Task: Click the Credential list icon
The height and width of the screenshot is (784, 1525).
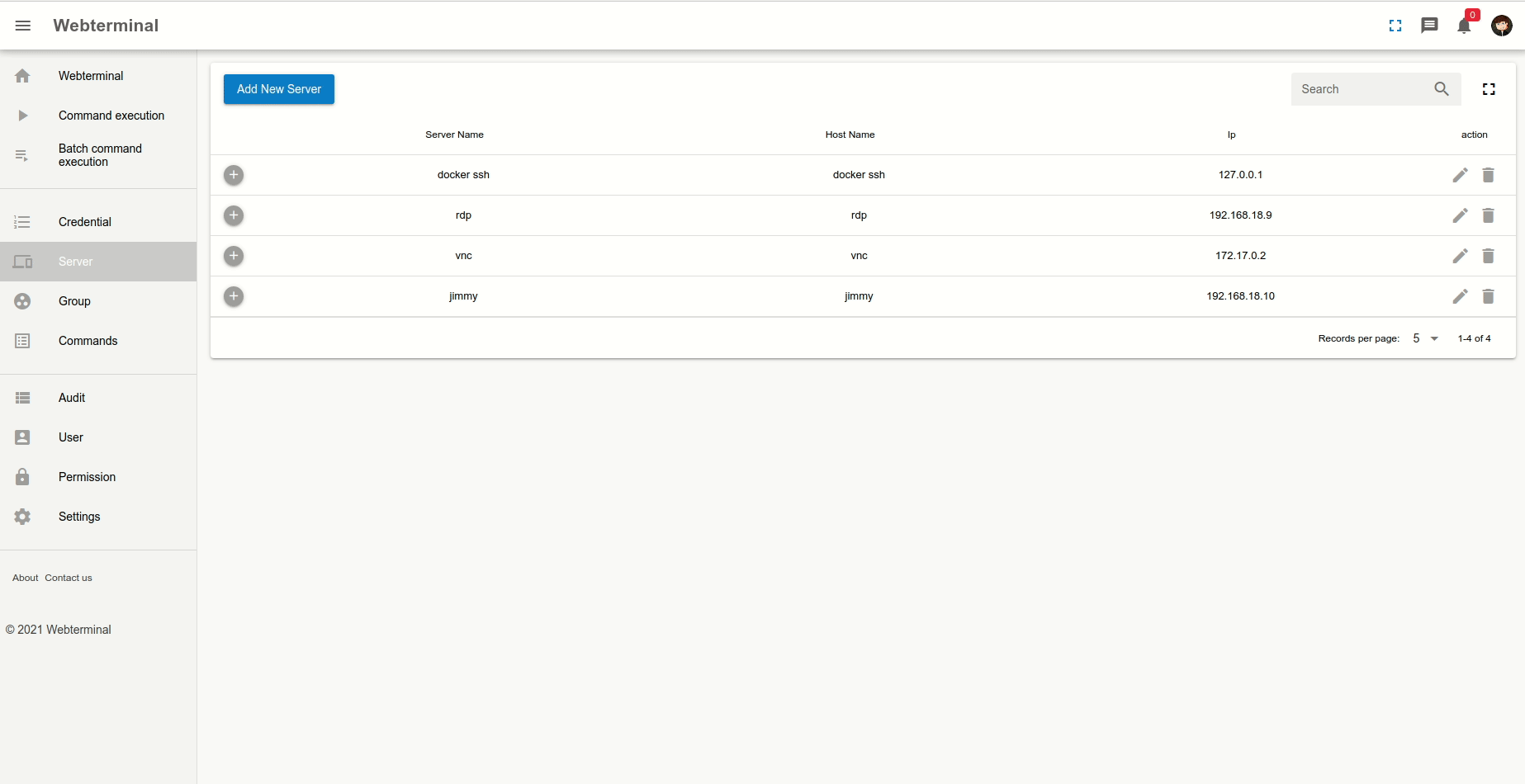Action: pos(22,222)
